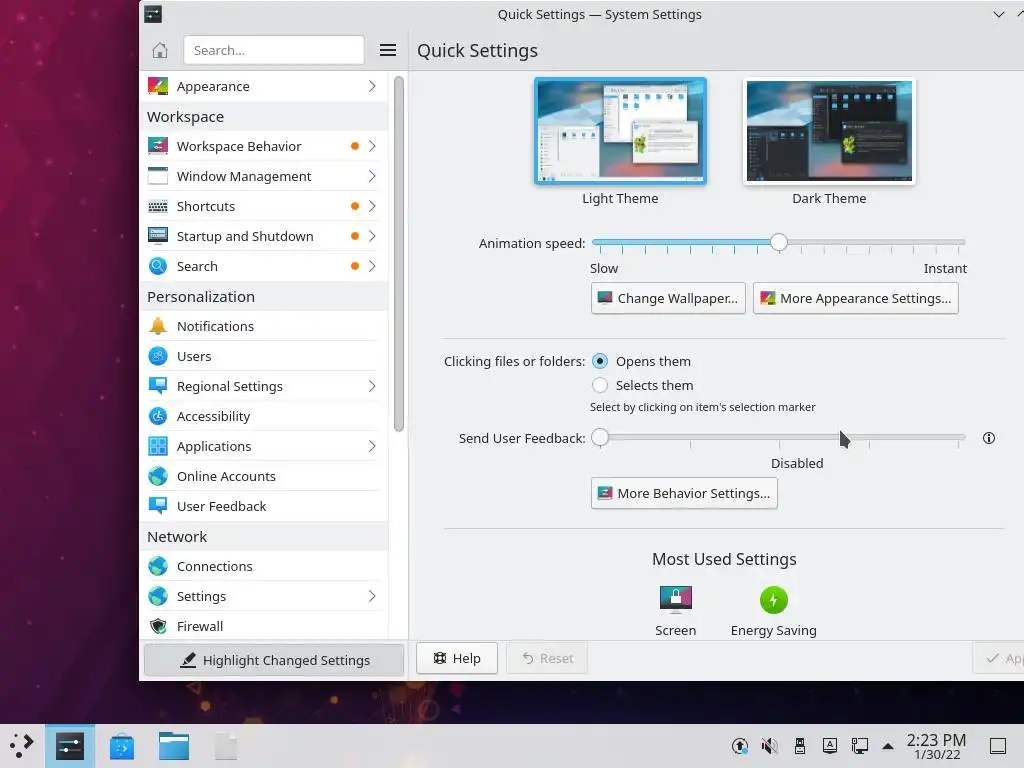
Task: Click the Shortcuts keyboard icon
Action: coord(158,206)
